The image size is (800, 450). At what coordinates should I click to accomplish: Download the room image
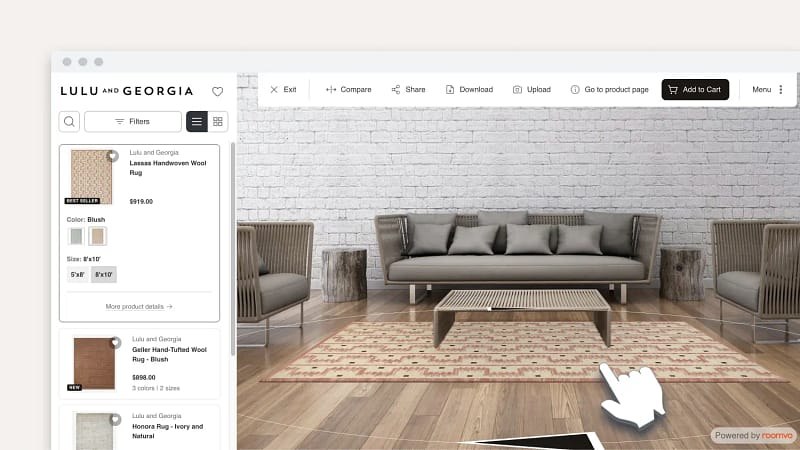click(x=469, y=89)
